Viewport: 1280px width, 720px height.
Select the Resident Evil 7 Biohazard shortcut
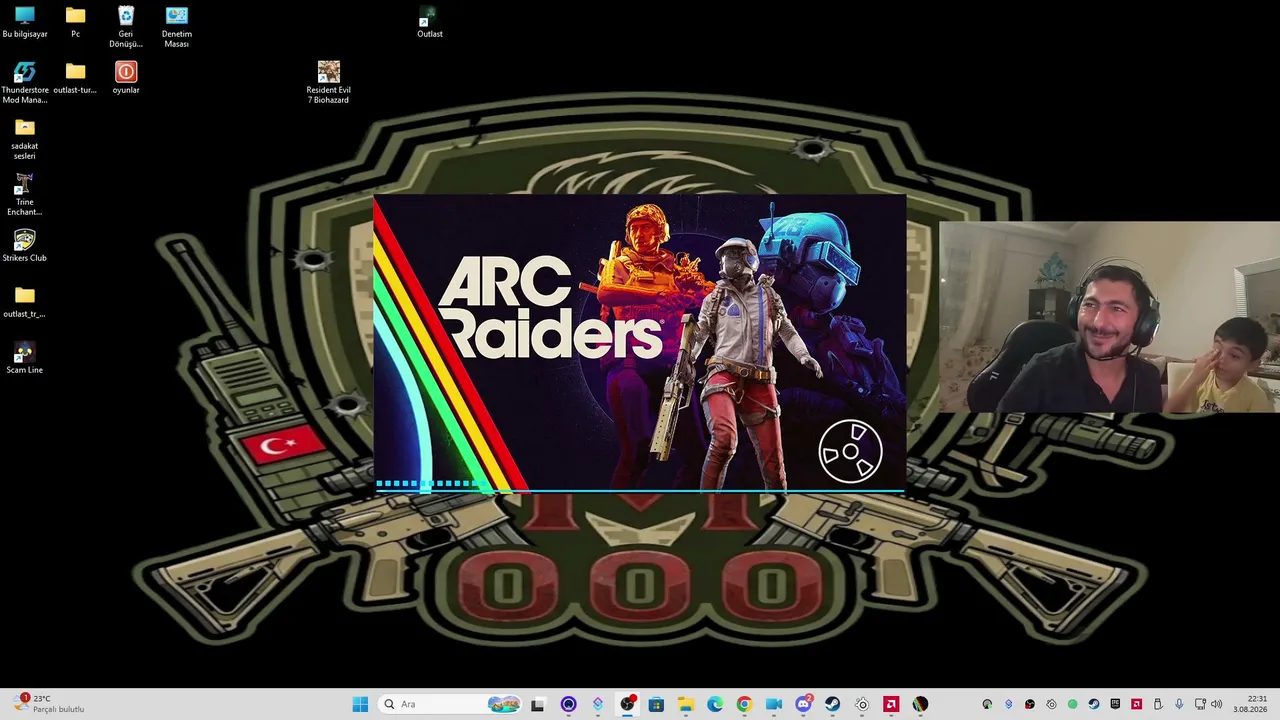(329, 83)
